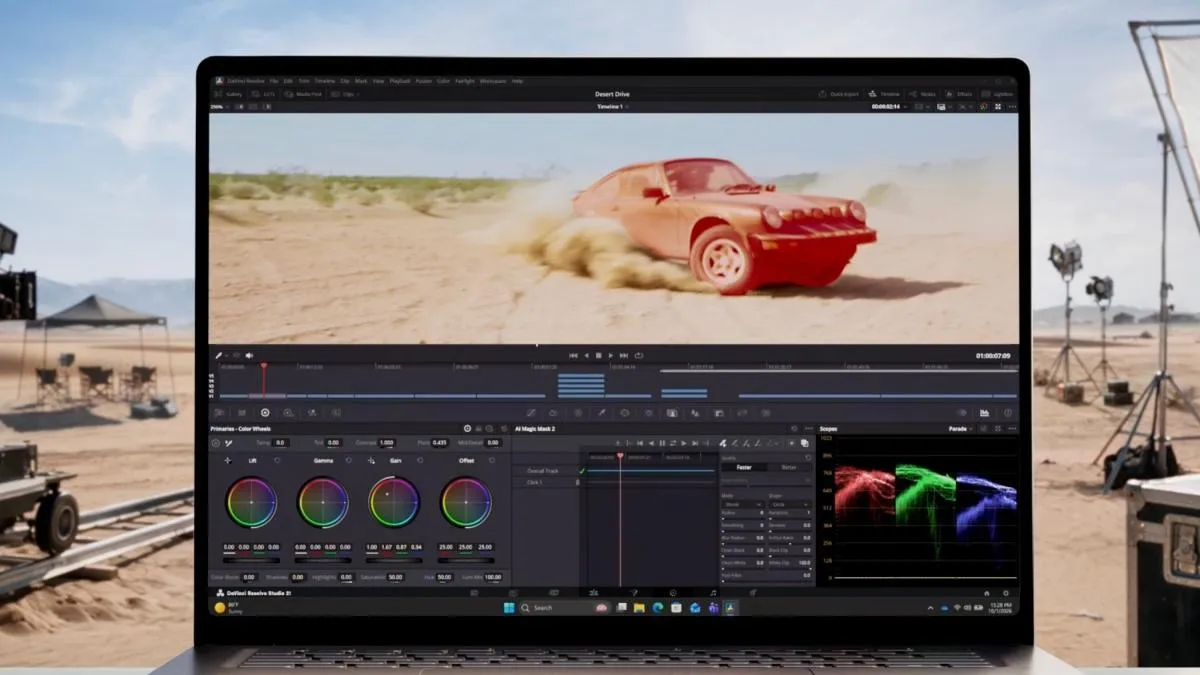The height and width of the screenshot is (675, 1200).
Task: Open the File menu
Action: pyautogui.click(x=274, y=81)
